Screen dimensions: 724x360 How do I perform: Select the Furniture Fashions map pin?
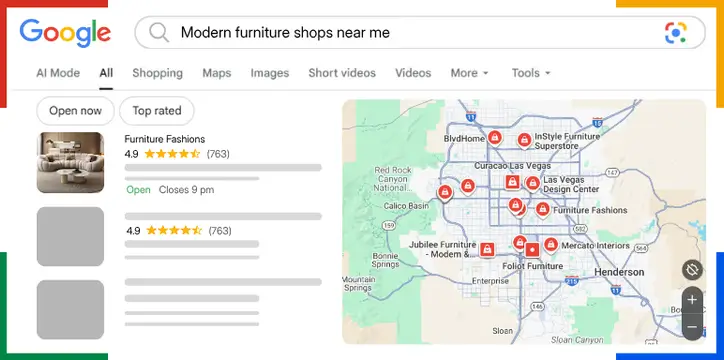tap(543, 210)
